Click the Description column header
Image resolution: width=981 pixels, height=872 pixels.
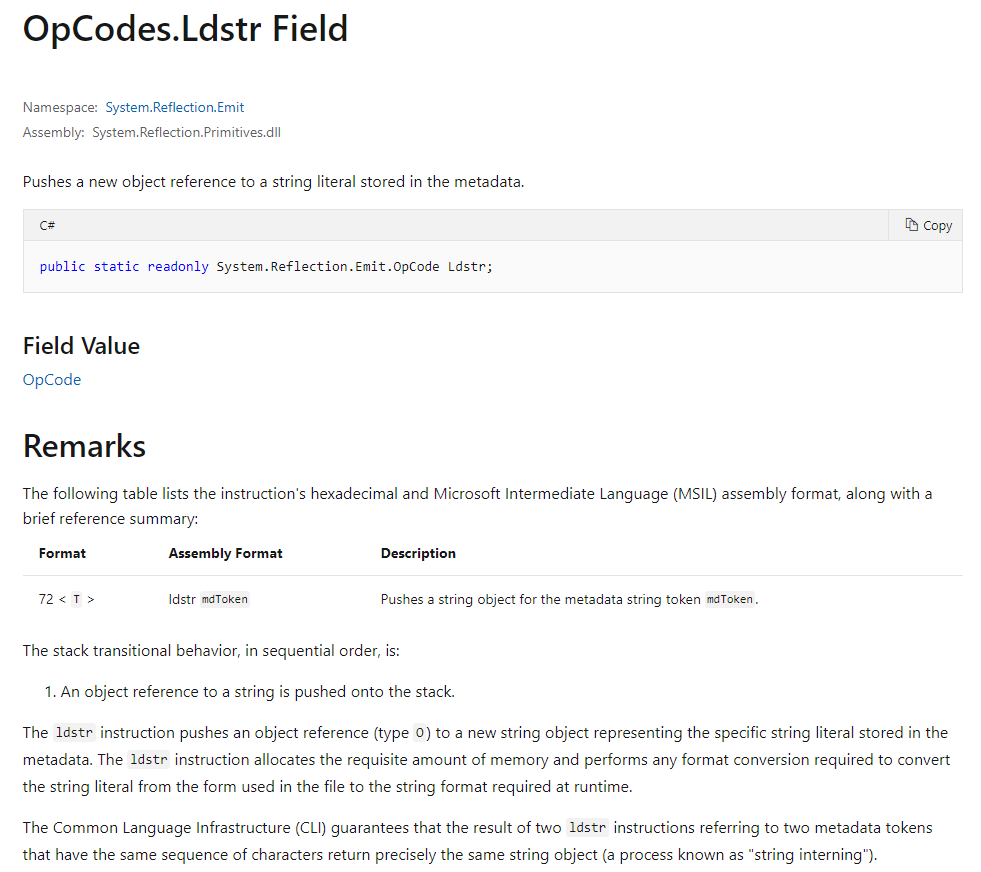[418, 553]
